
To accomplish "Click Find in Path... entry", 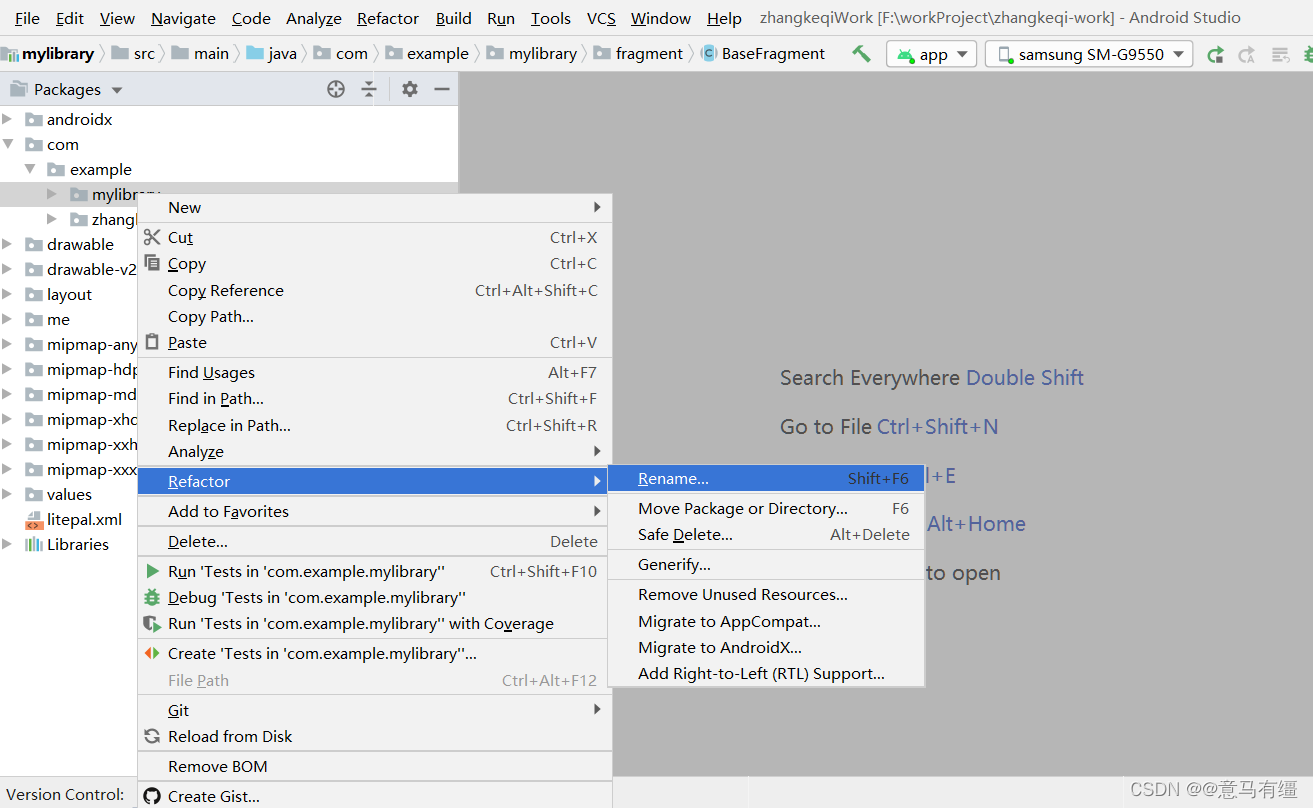I will click(x=374, y=398).
